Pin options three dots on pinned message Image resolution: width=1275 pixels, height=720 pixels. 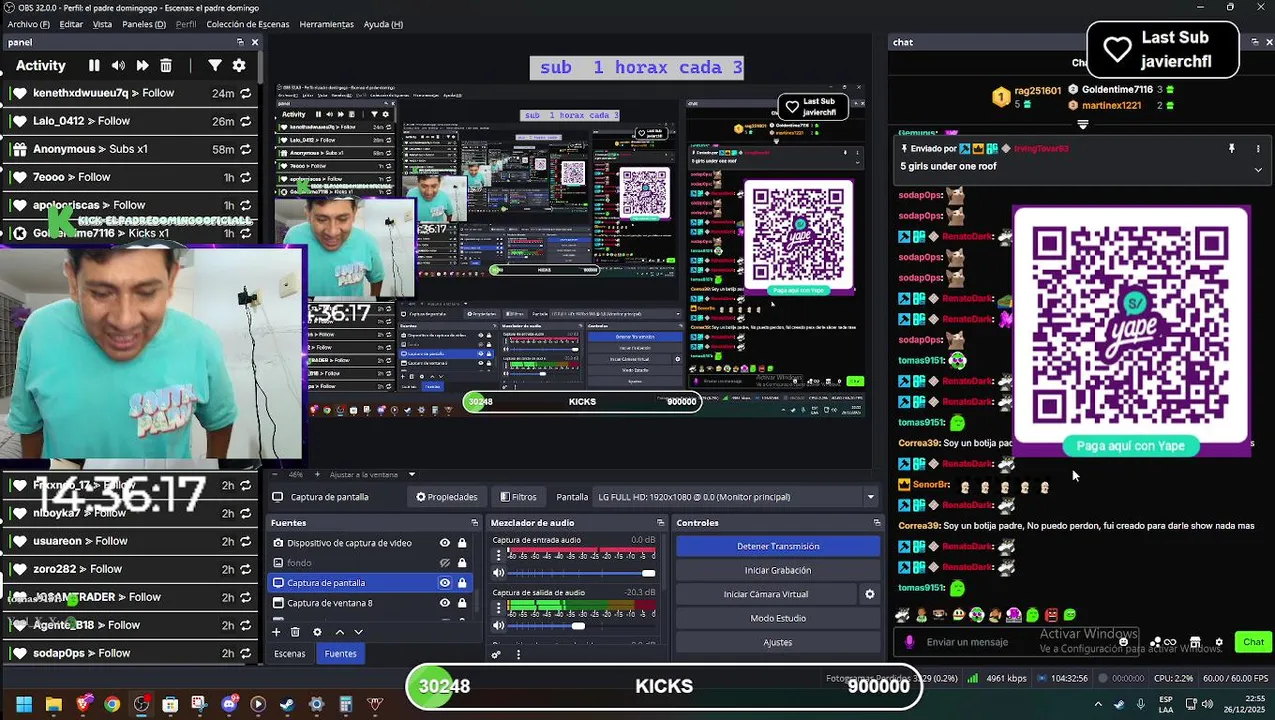click(x=1258, y=148)
